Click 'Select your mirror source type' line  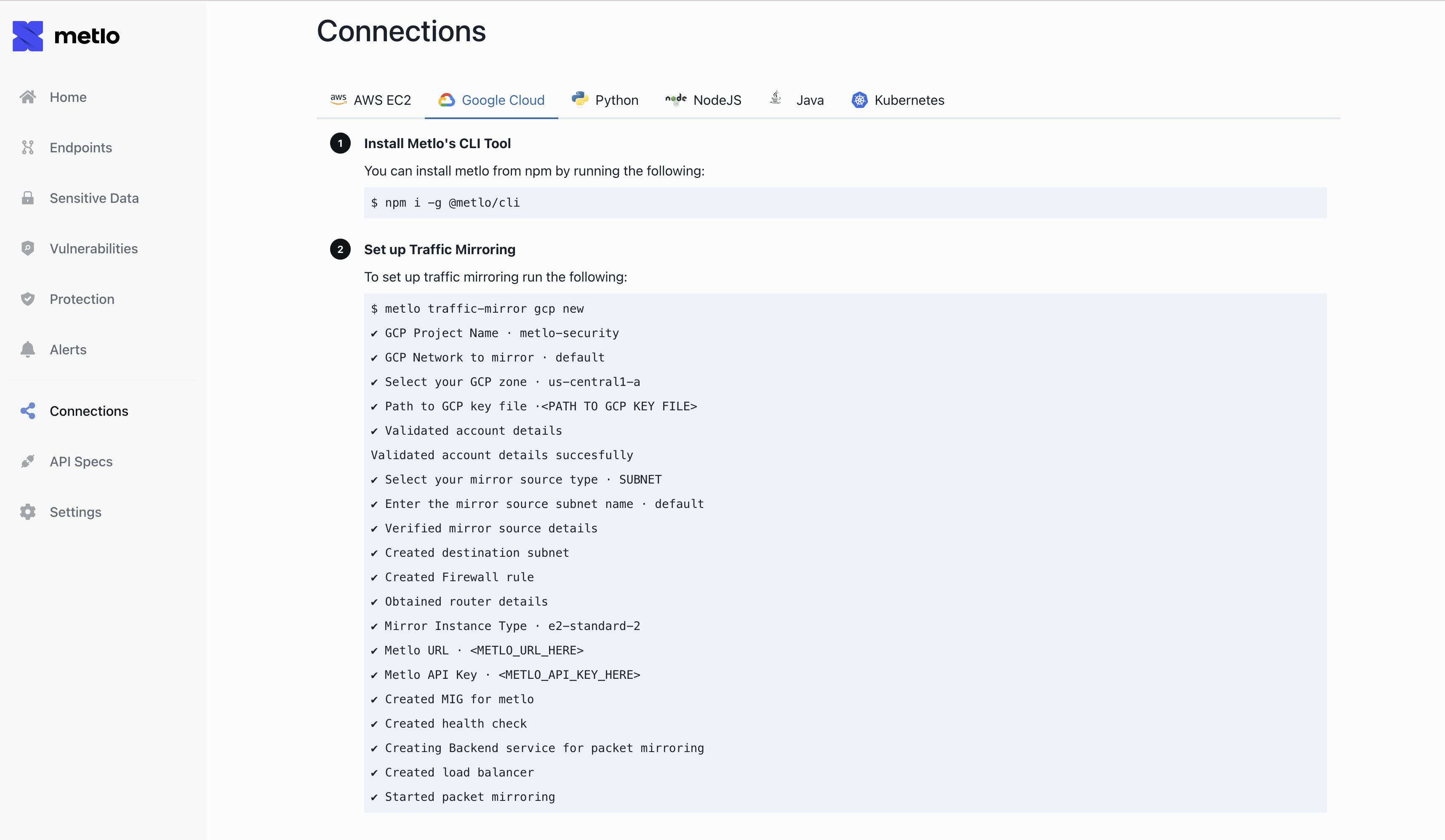tap(517, 479)
